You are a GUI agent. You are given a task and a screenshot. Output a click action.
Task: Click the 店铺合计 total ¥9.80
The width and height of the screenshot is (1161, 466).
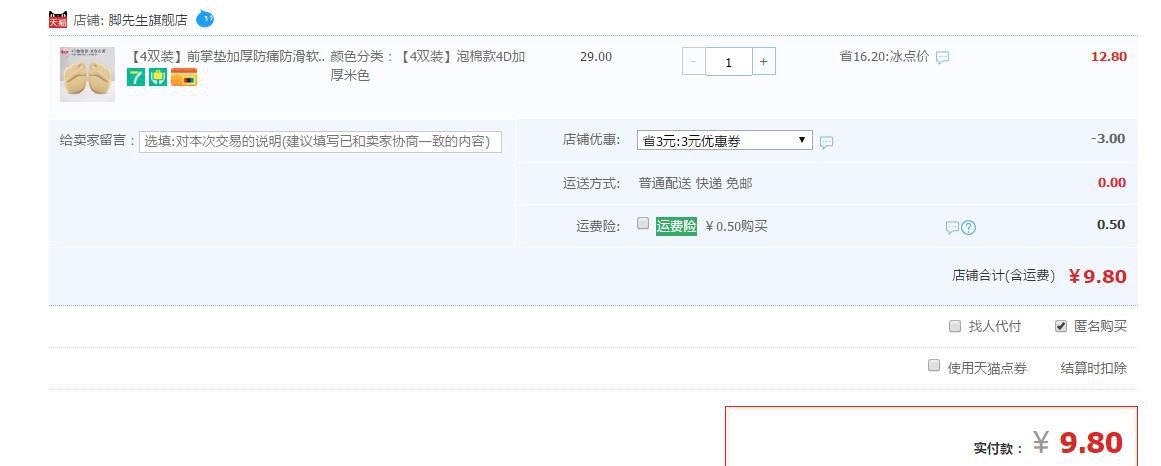click(x=1097, y=276)
